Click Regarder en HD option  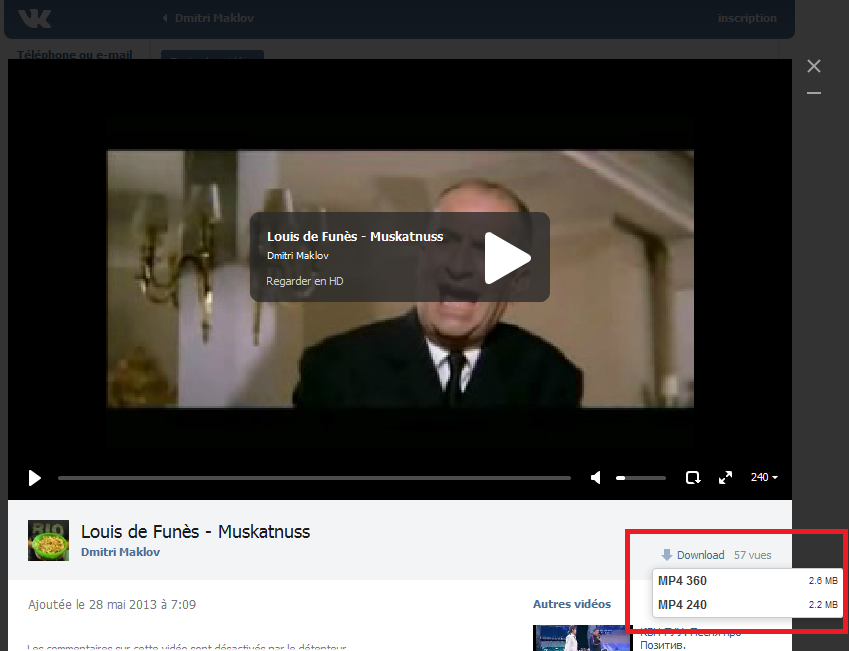click(x=304, y=281)
